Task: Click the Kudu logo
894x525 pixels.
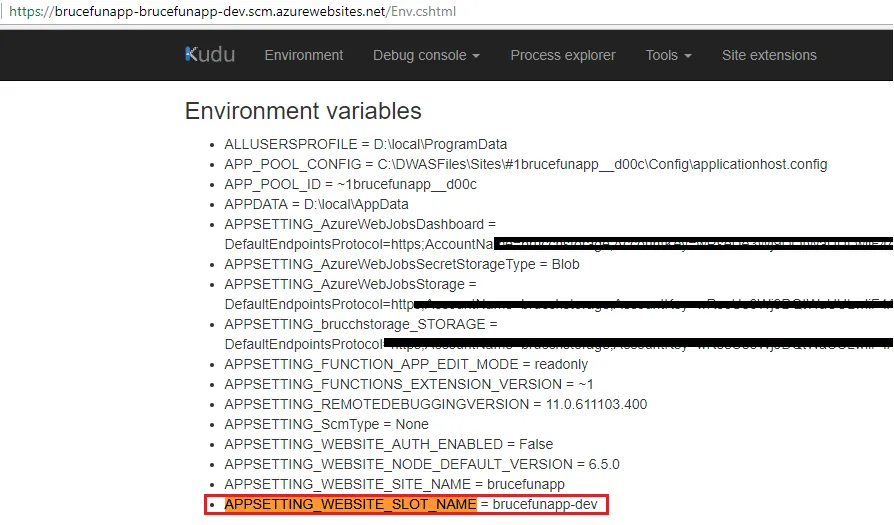Action: (x=210, y=55)
